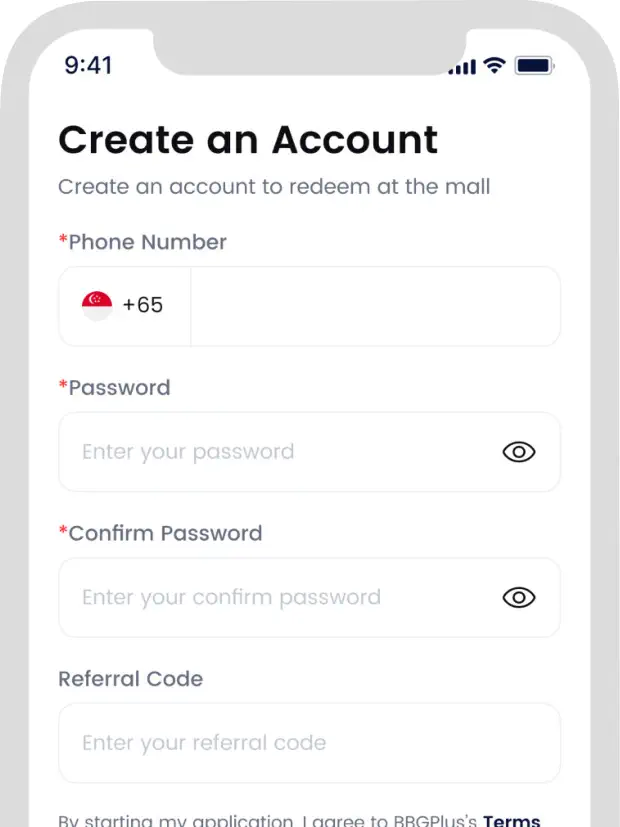Click the Confirm Password label

(x=164, y=533)
